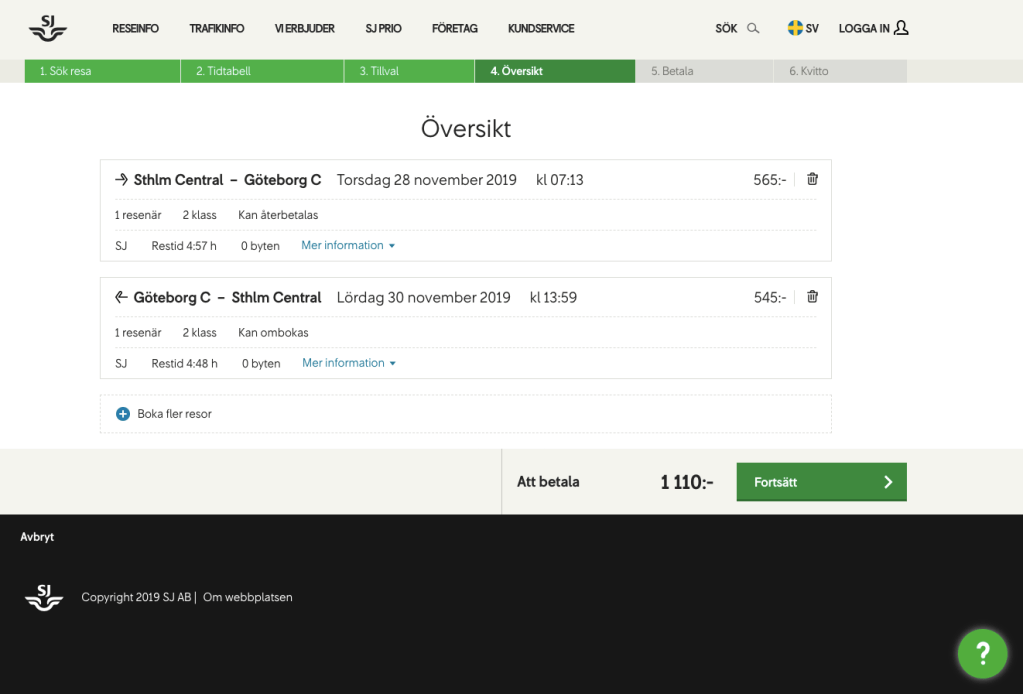Switch to step 3. Tillval

pyautogui.click(x=409, y=72)
